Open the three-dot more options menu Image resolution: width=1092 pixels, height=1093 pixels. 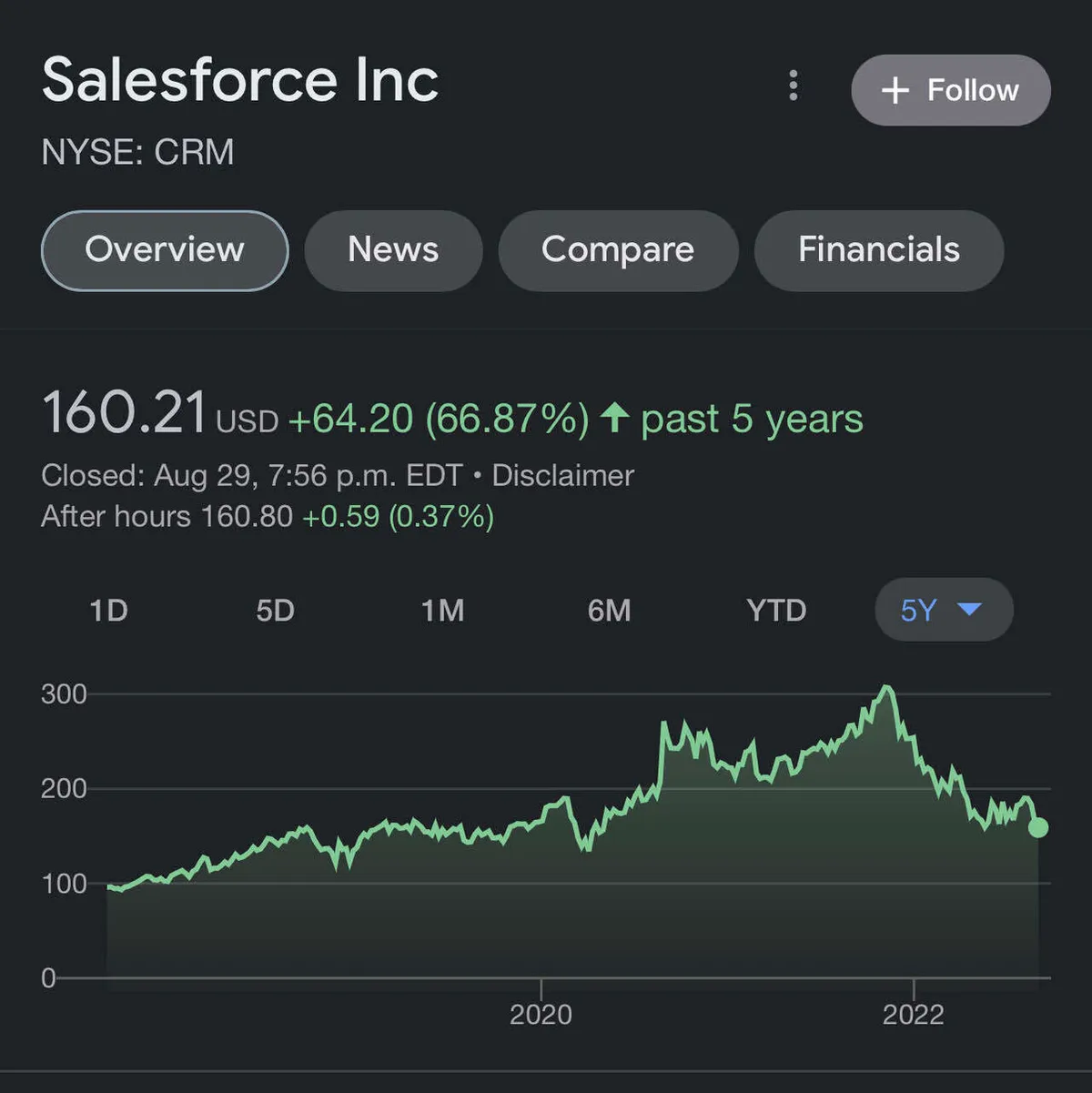(794, 86)
